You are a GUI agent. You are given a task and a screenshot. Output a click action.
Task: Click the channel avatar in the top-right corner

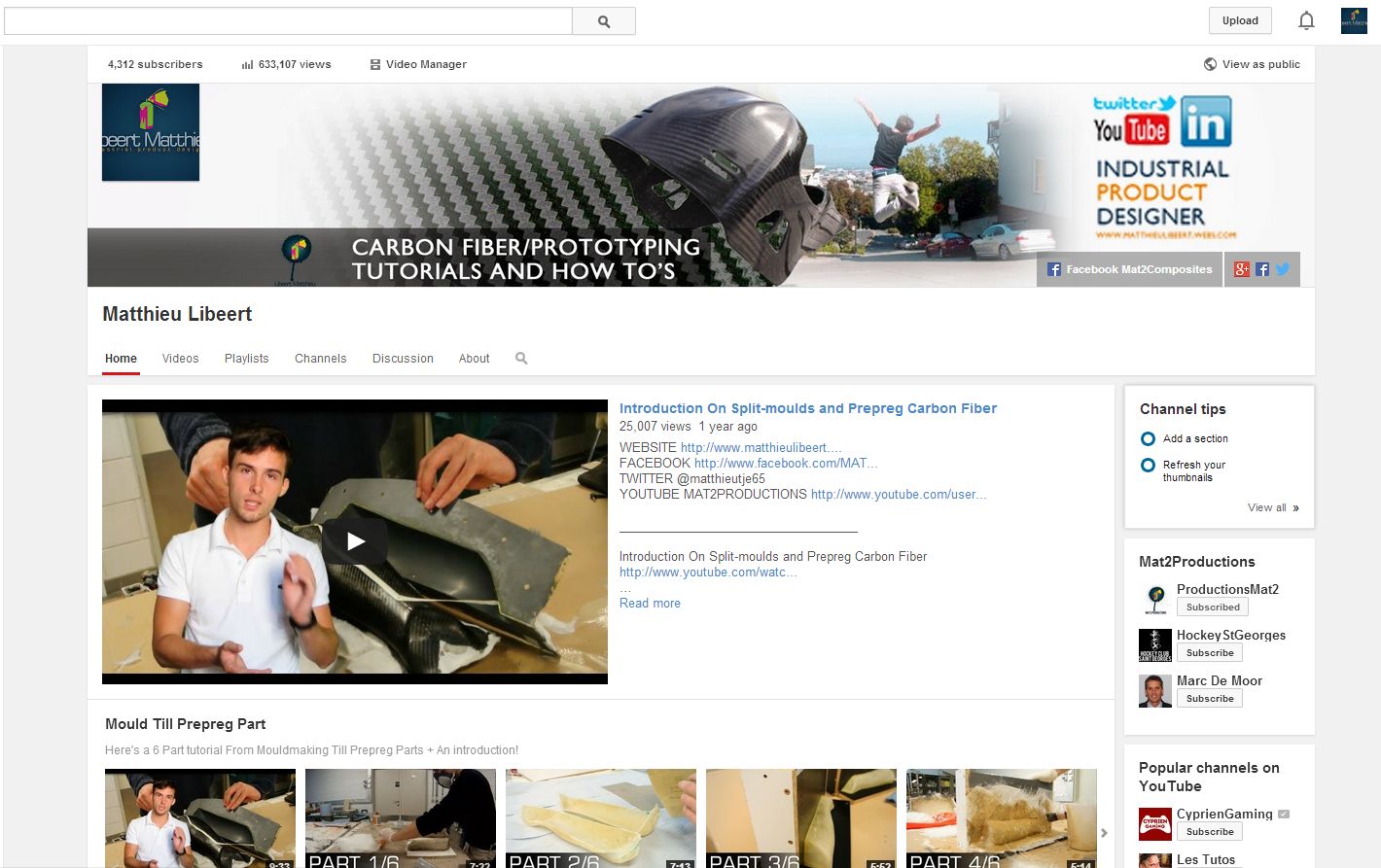1353,19
